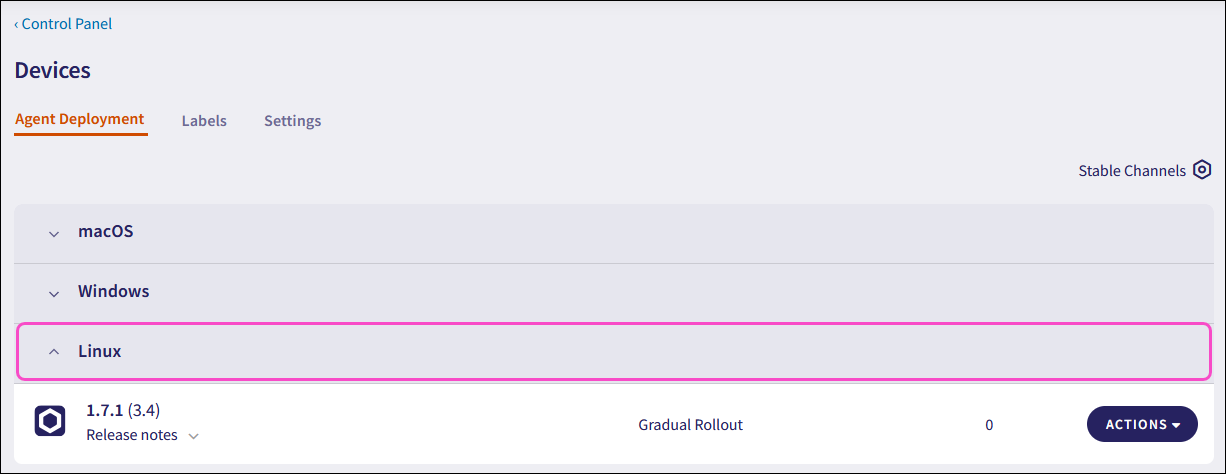Open the ACTIONS dropdown button

pos(1142,424)
